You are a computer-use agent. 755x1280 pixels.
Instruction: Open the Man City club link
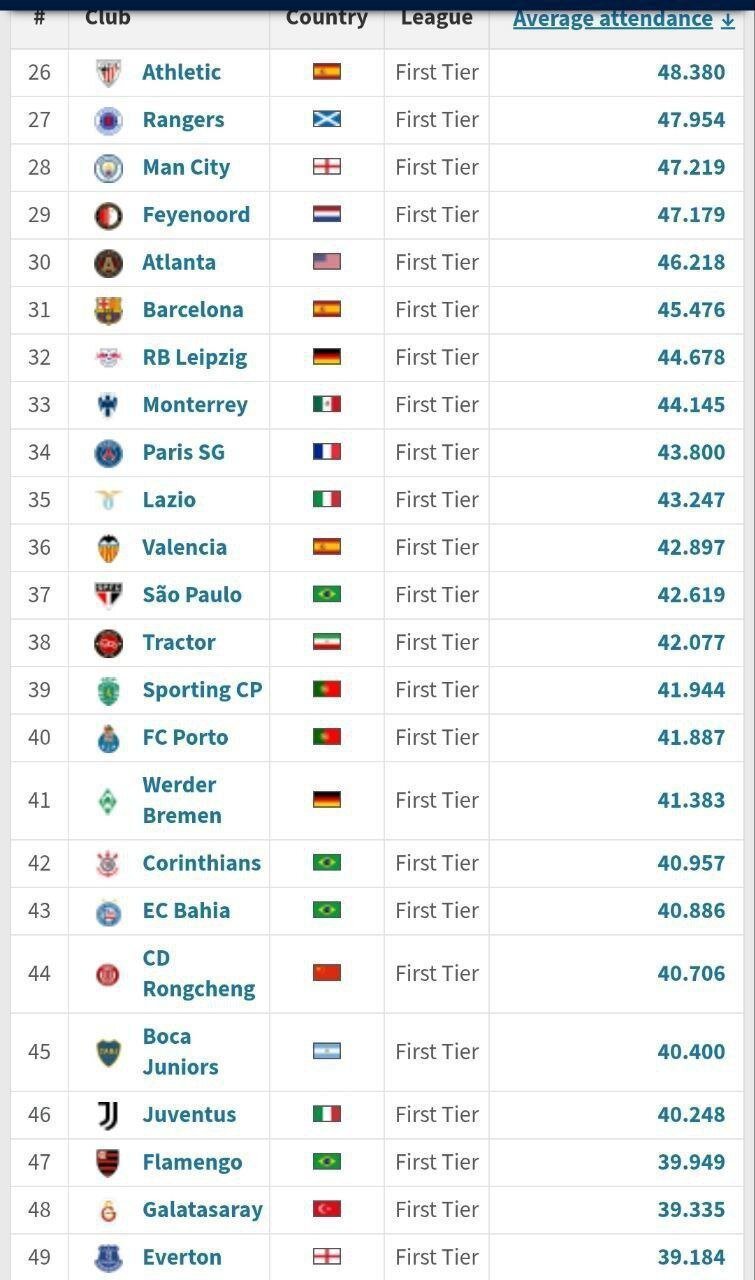[x=186, y=167]
